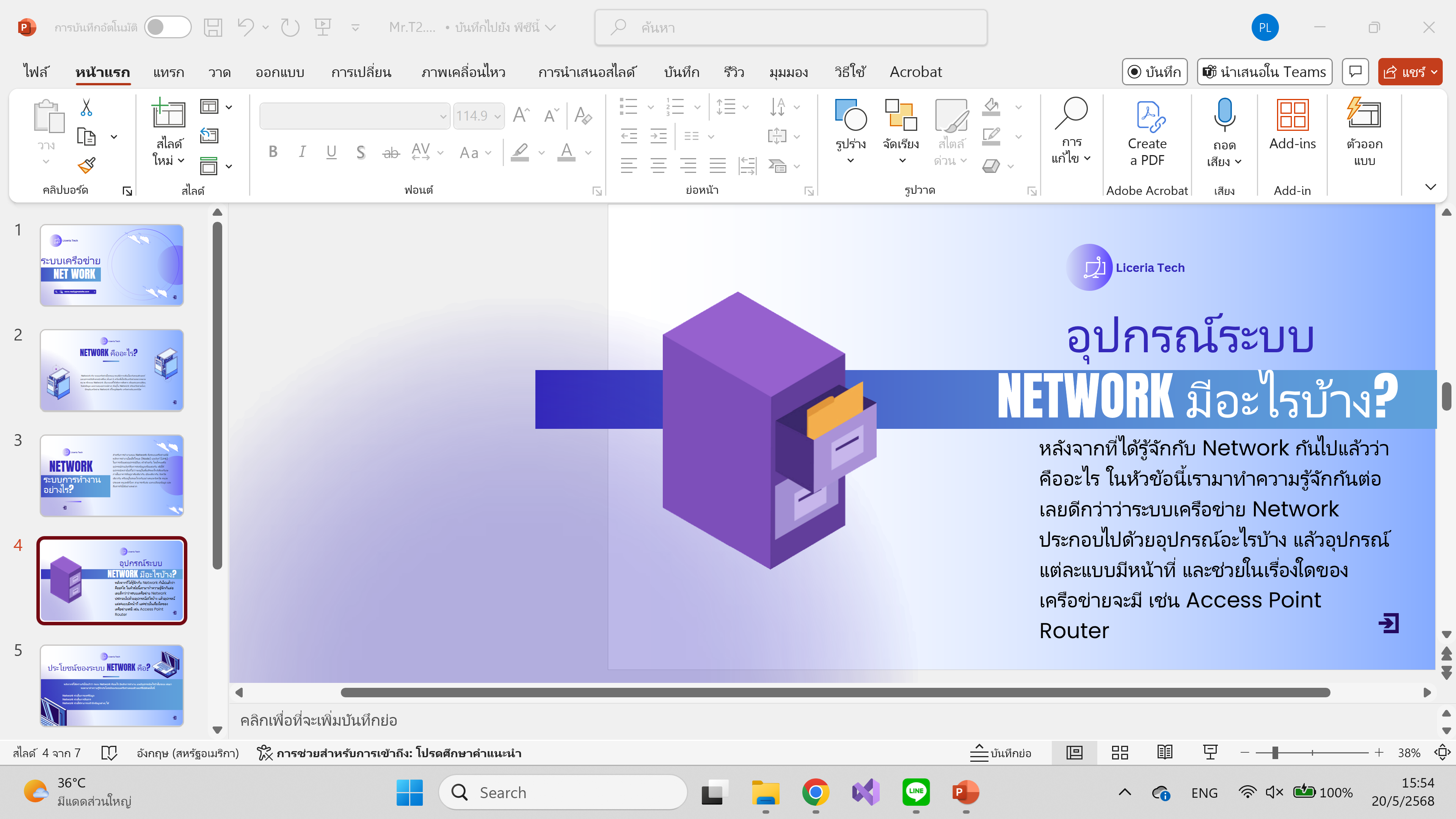
Task: Adjust the zoom slider
Action: (x=1275, y=752)
